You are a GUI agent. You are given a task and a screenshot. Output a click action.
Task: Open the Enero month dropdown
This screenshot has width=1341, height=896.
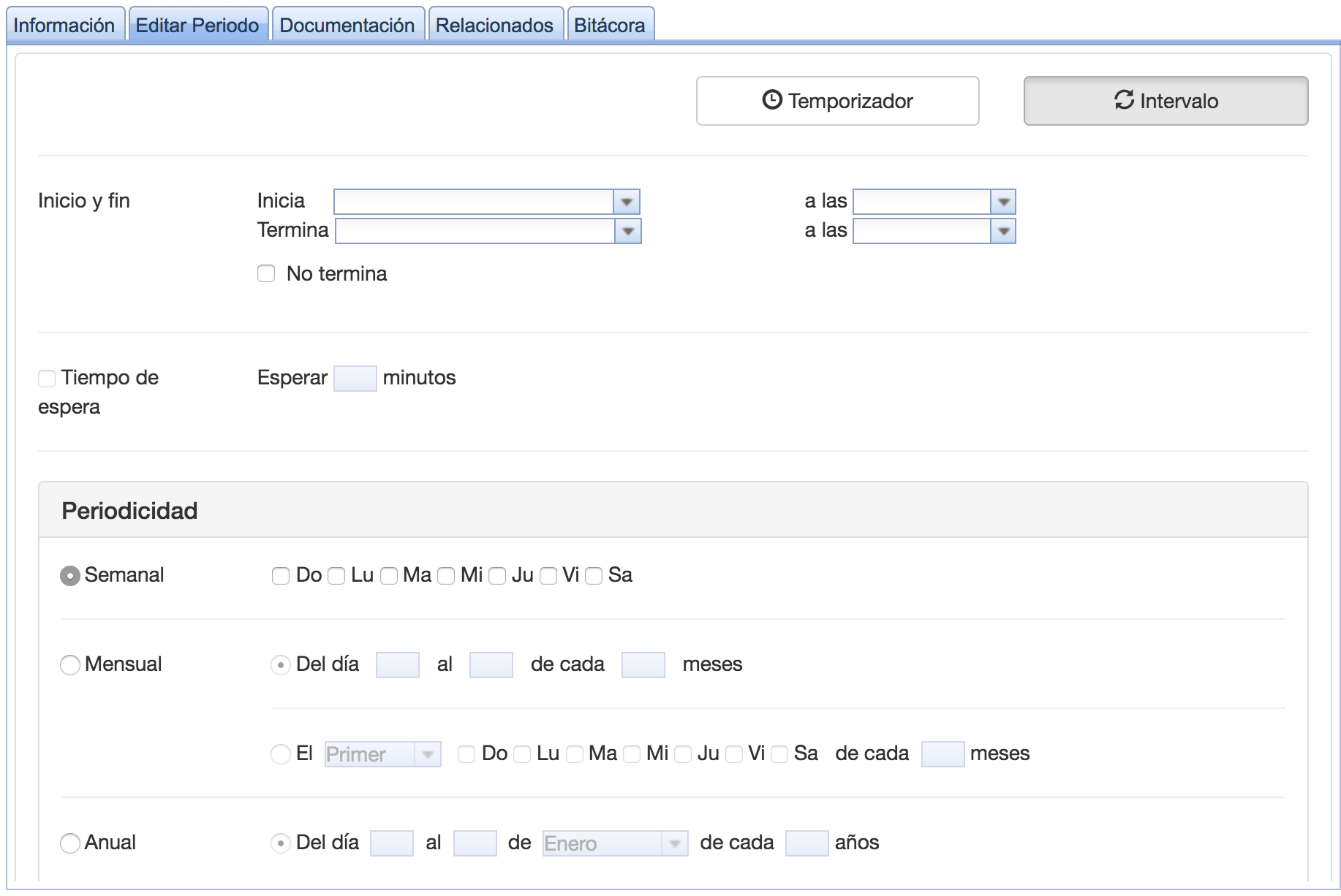coord(616,843)
